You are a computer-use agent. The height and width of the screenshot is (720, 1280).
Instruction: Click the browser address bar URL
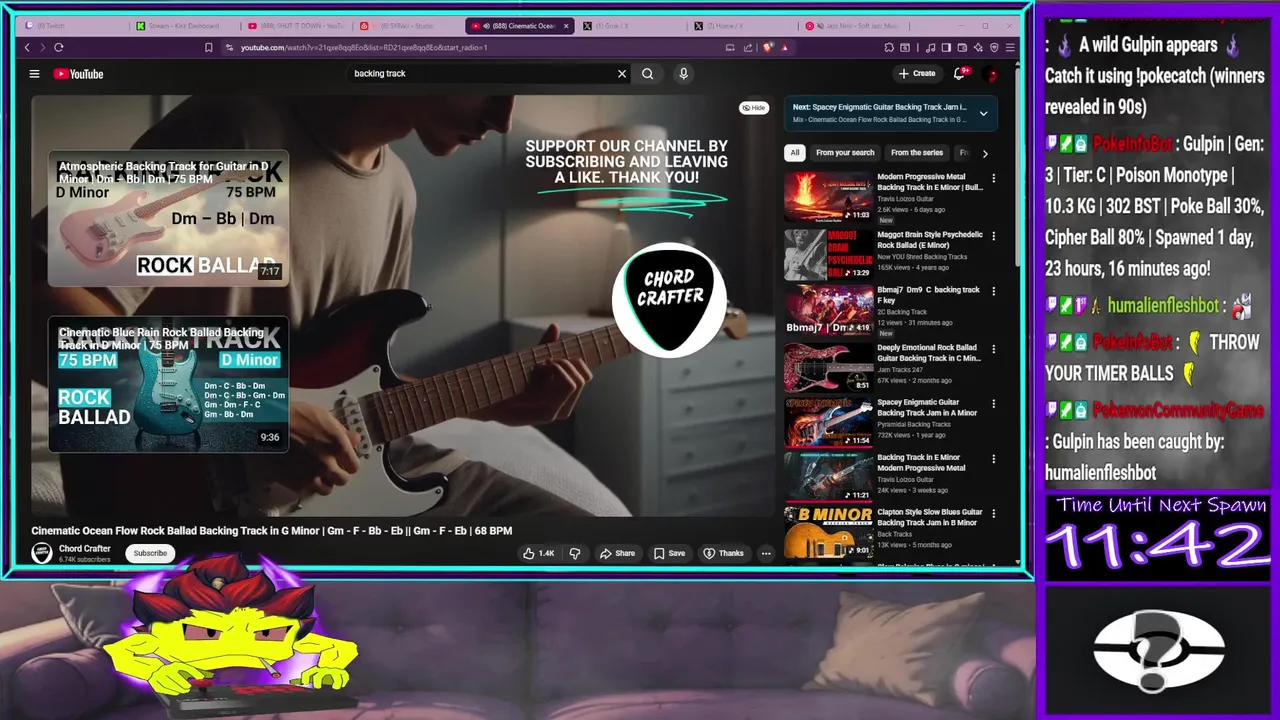pyautogui.click(x=364, y=47)
